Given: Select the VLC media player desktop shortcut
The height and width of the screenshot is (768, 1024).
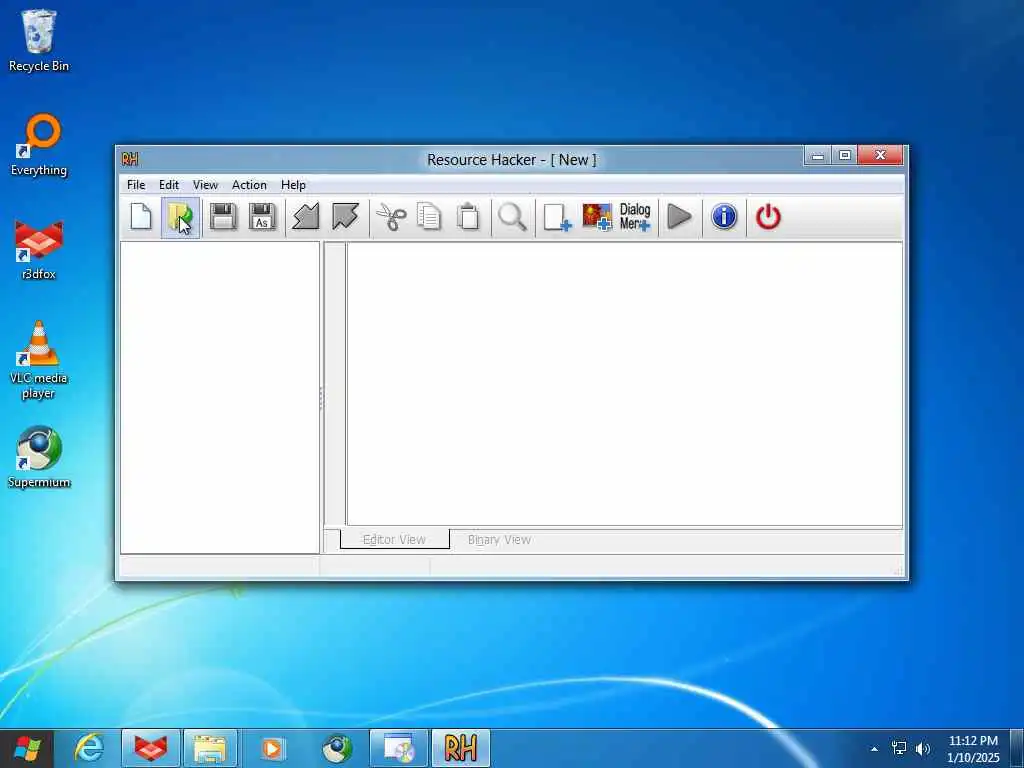Looking at the screenshot, I should 39,360.
